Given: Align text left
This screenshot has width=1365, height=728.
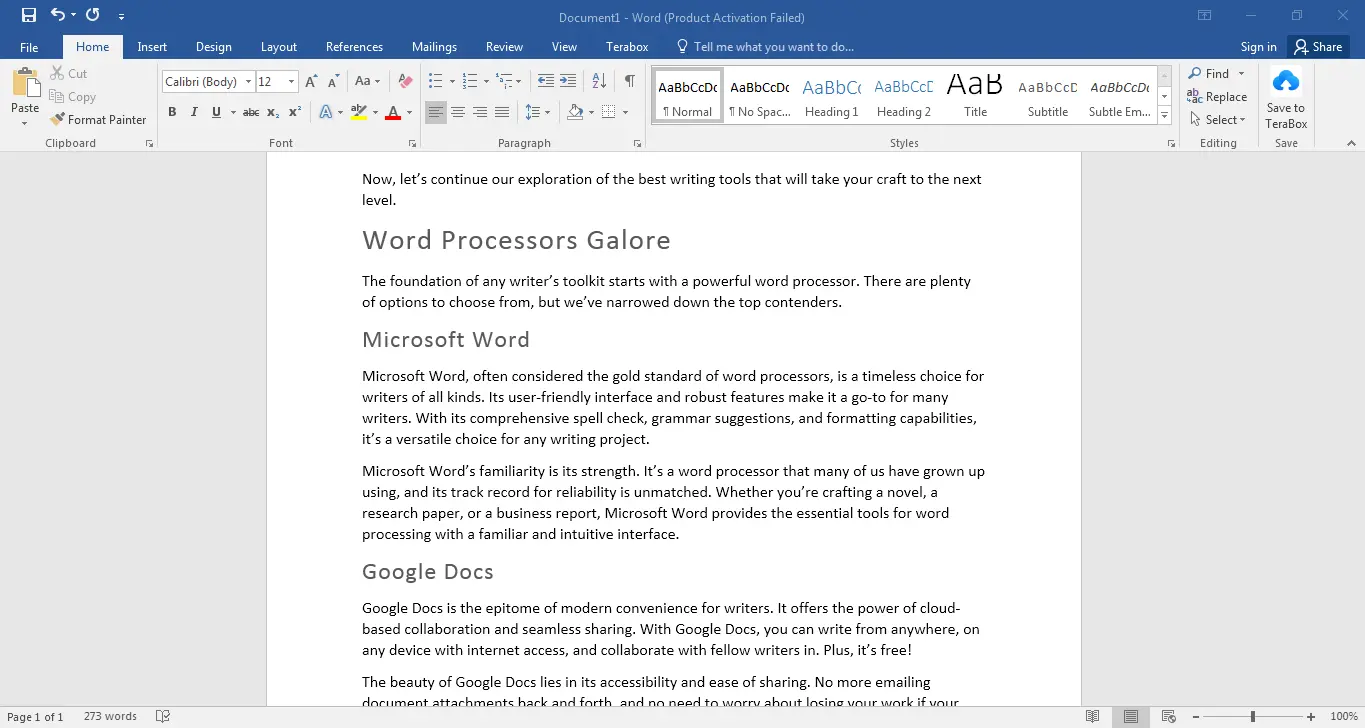Looking at the screenshot, I should click(x=436, y=112).
